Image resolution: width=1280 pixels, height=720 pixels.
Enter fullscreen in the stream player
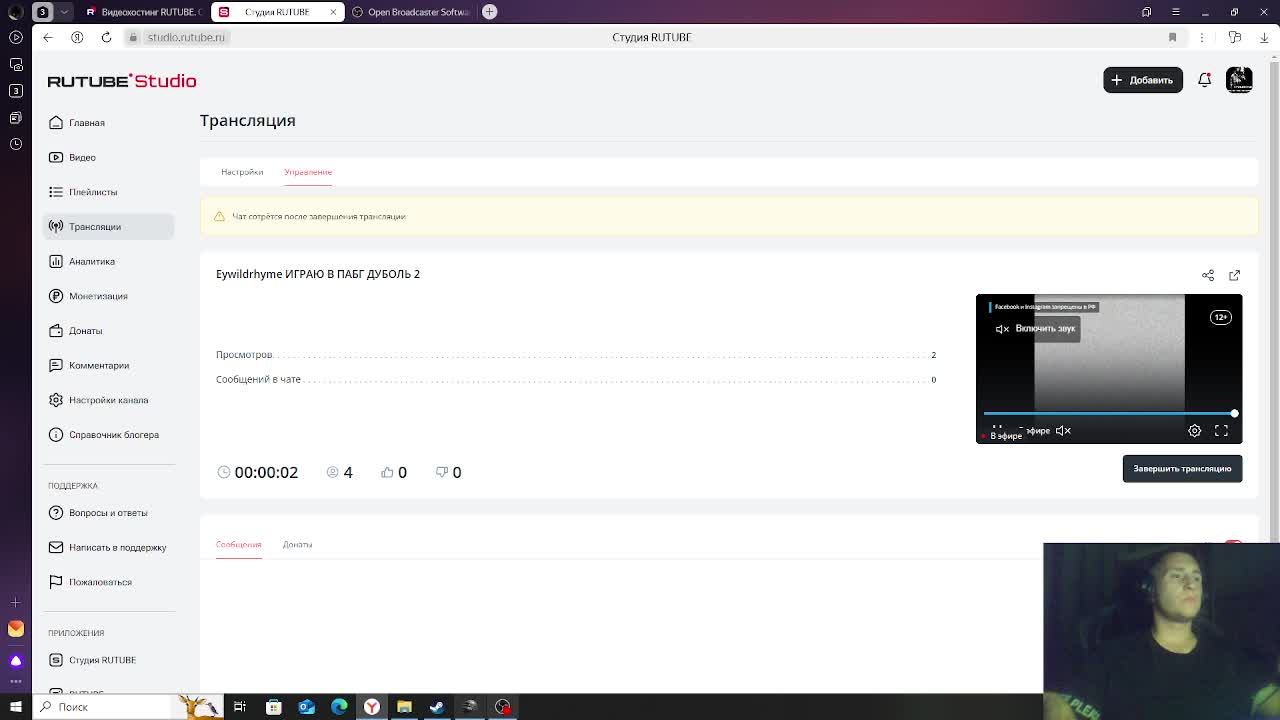pyautogui.click(x=1221, y=431)
